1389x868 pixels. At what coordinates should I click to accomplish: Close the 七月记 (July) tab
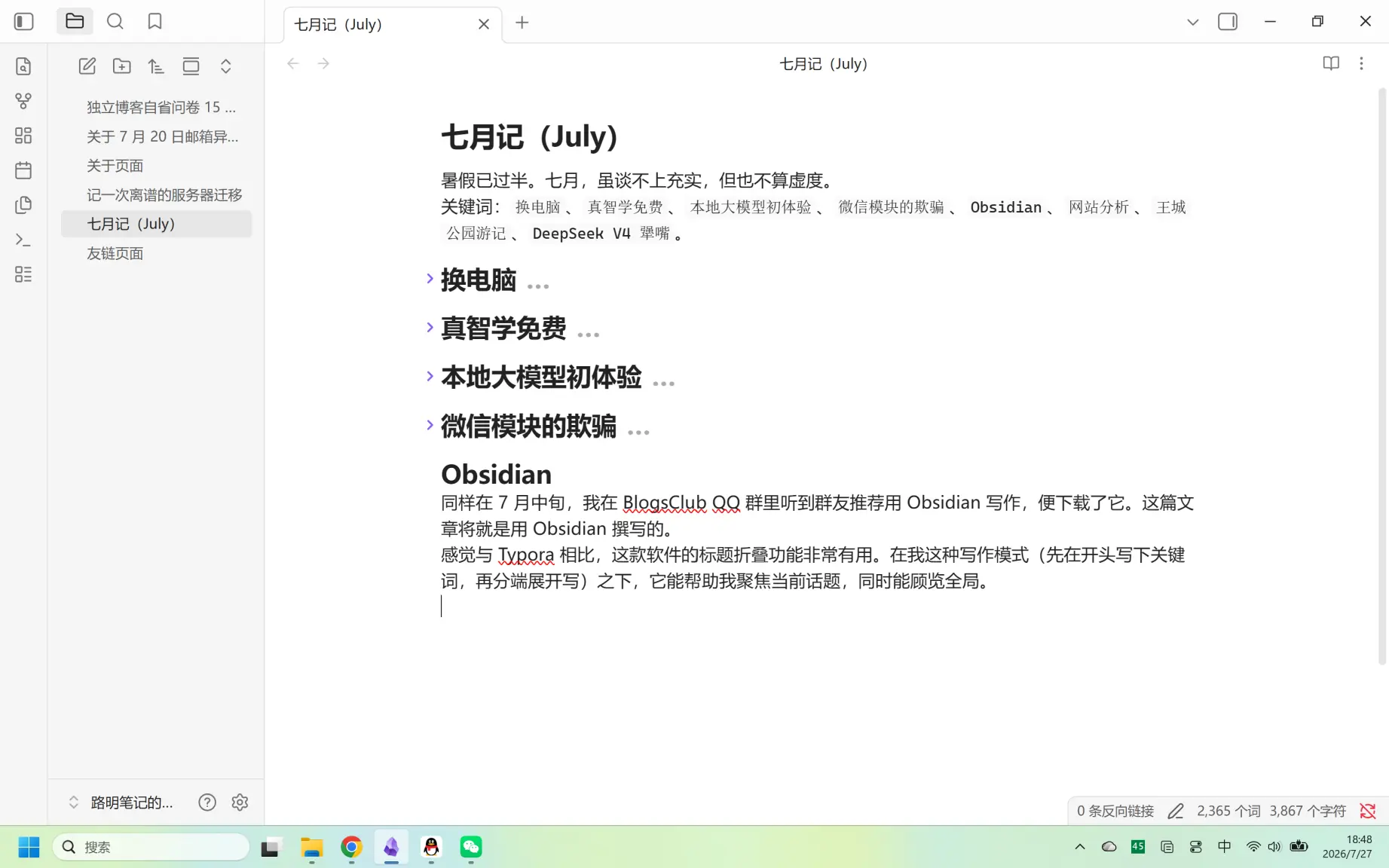[484, 24]
